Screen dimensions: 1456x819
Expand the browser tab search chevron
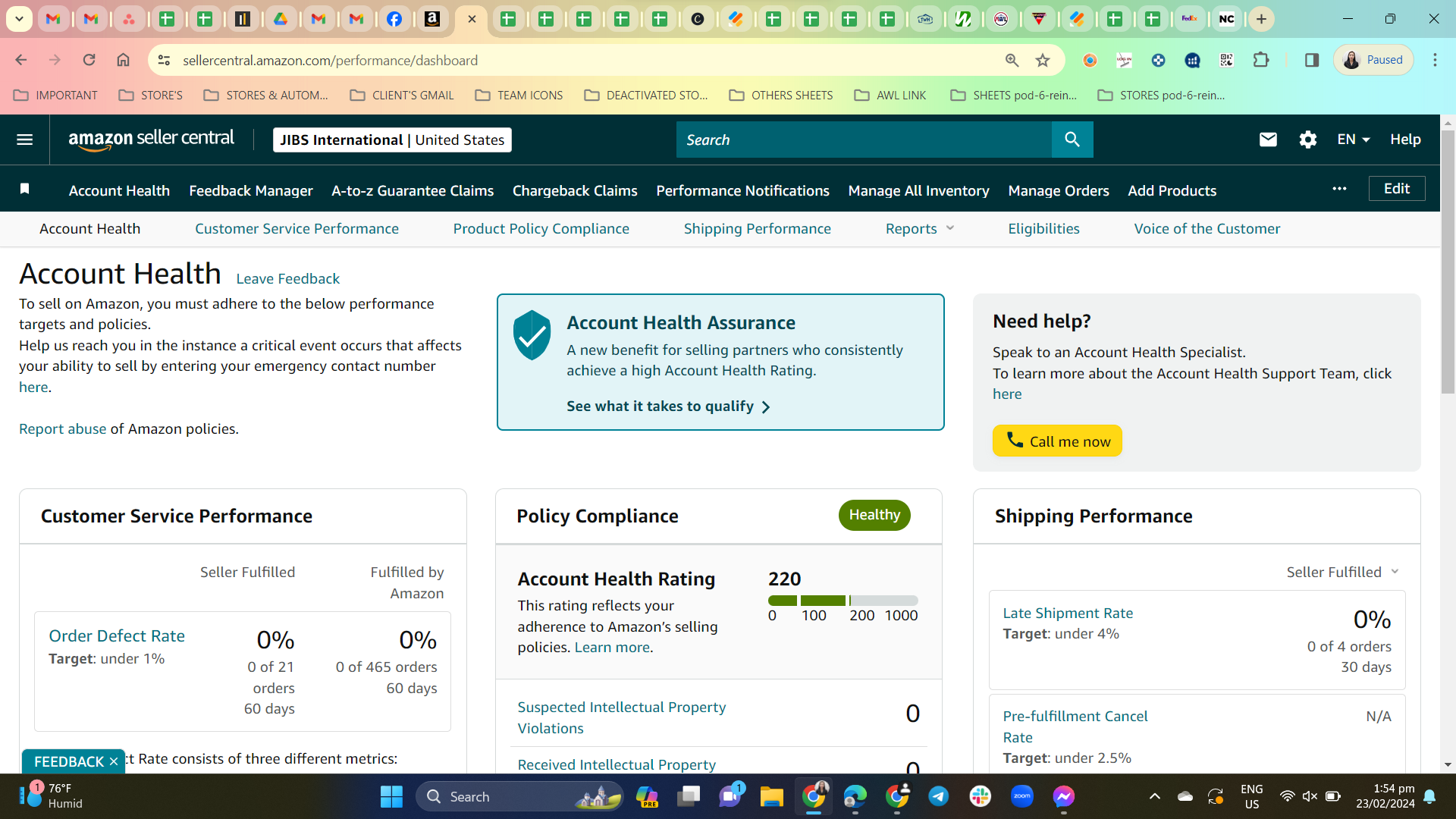click(x=19, y=19)
